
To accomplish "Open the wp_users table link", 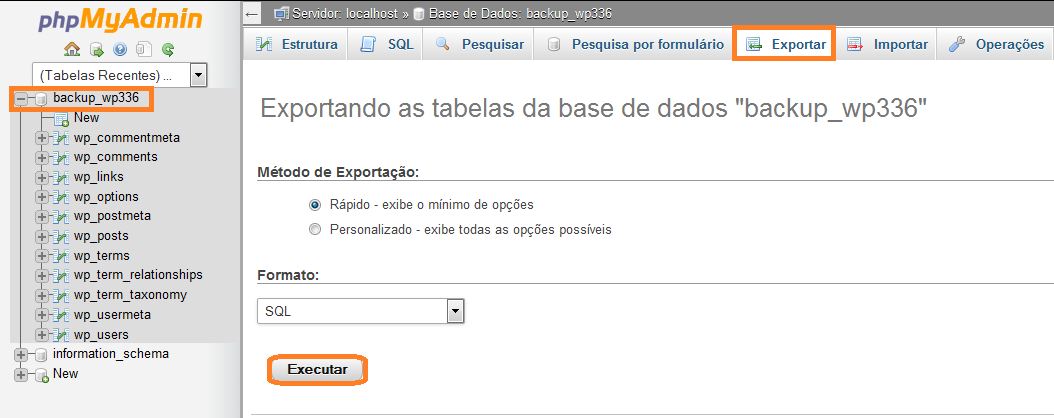I will click(x=101, y=335).
